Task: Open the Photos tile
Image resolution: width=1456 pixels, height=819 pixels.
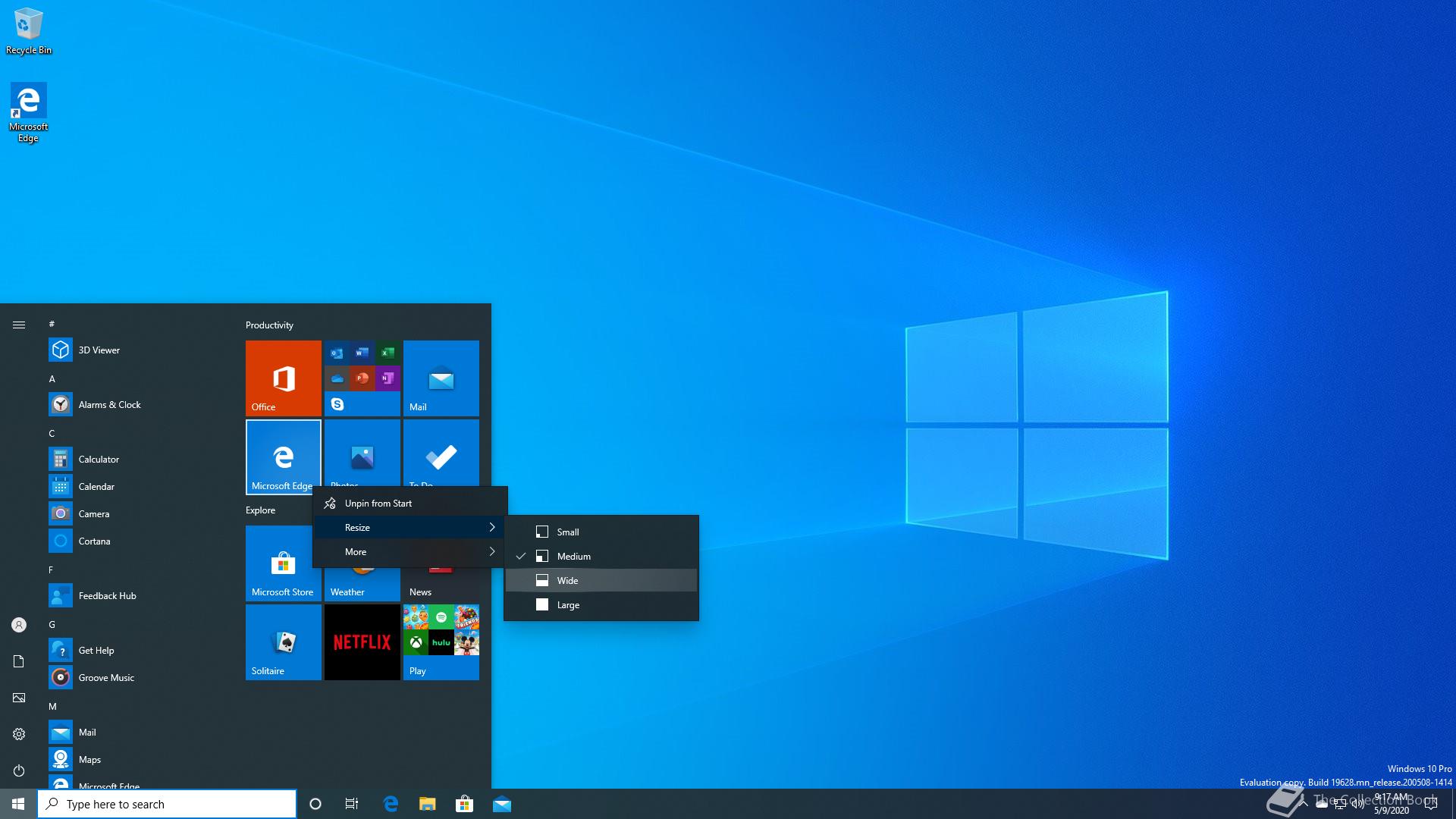Action: [362, 453]
